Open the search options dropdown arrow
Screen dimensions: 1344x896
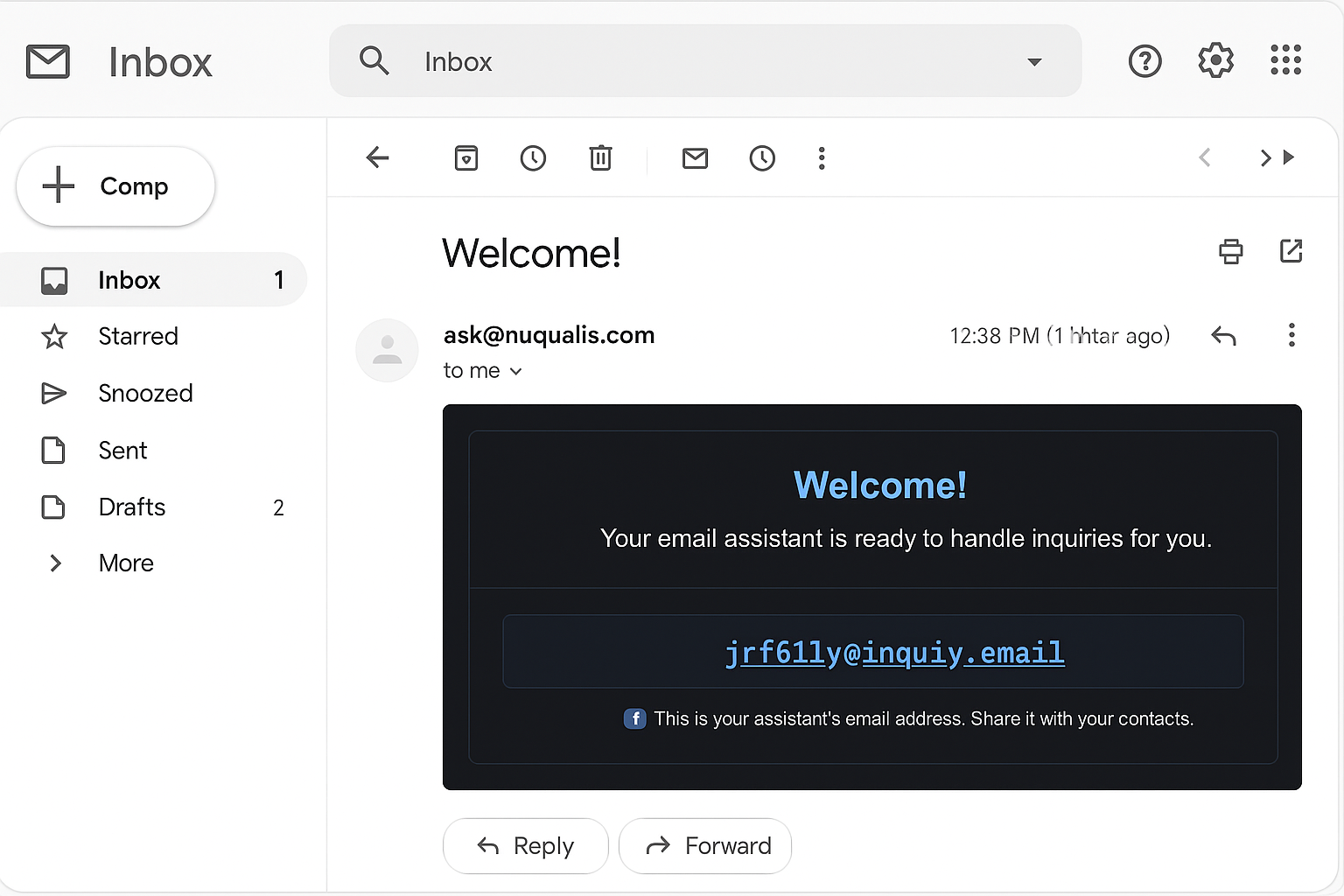pos(1034,62)
